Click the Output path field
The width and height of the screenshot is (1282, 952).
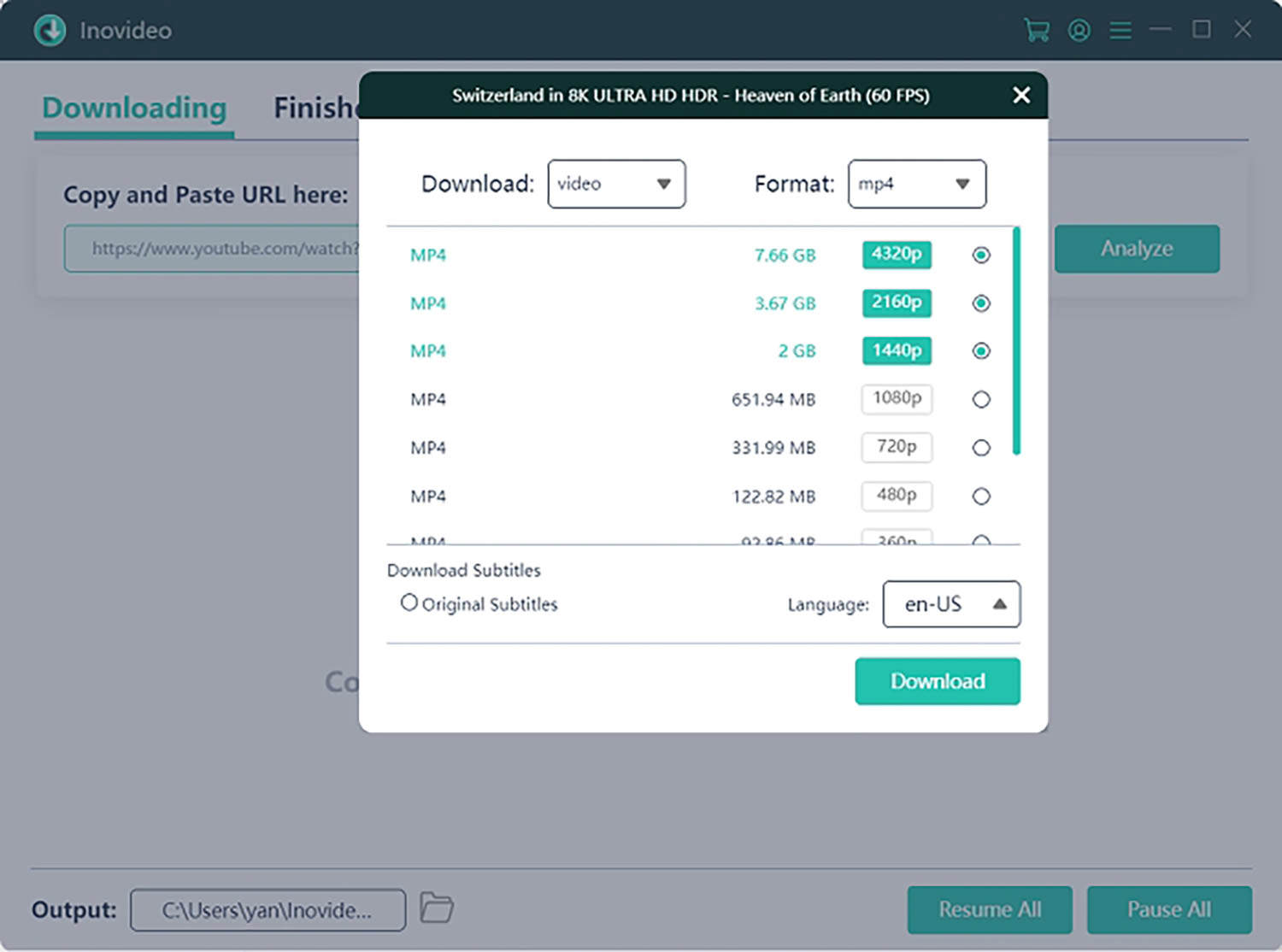268,910
